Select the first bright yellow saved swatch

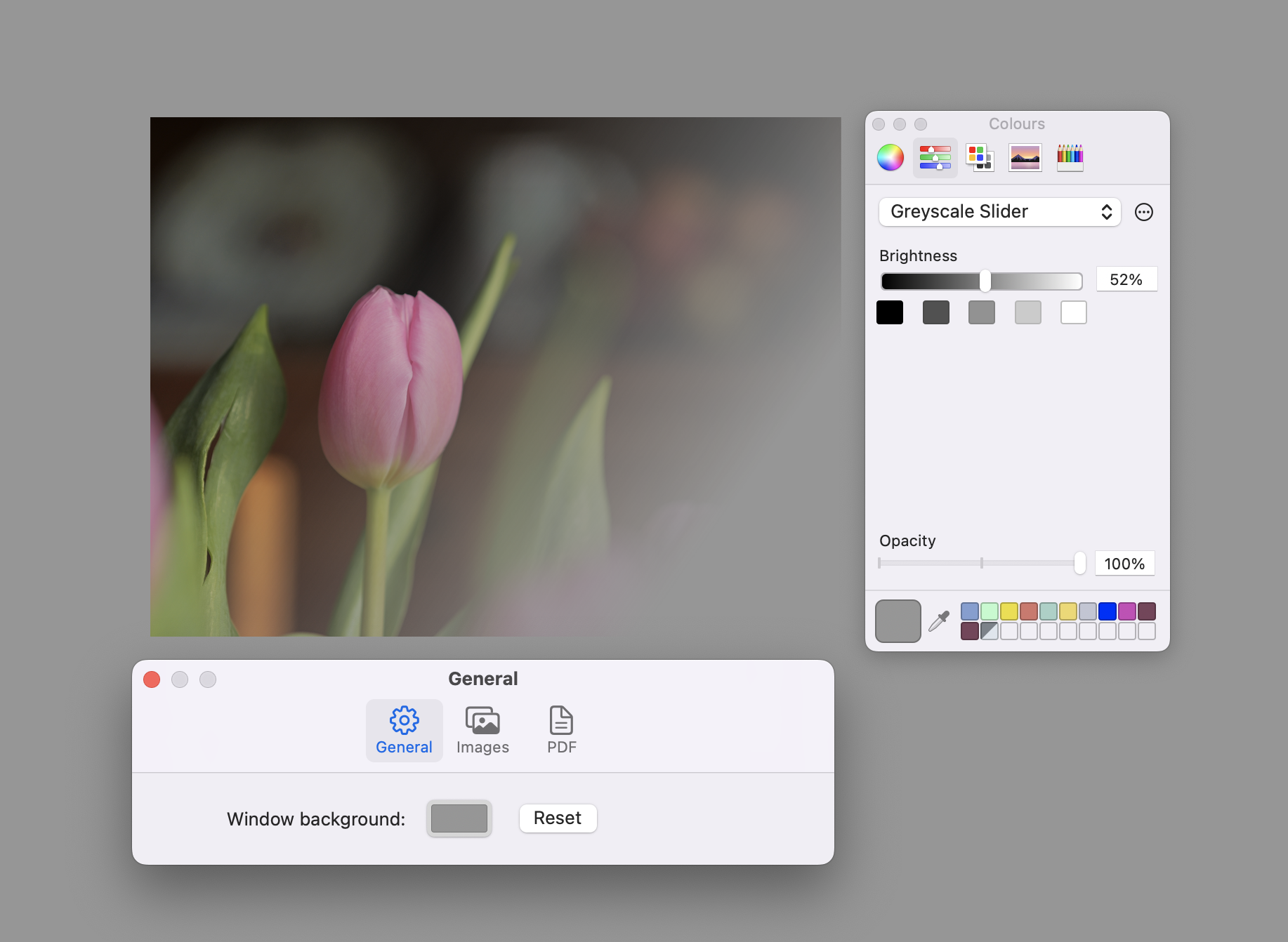(1008, 611)
